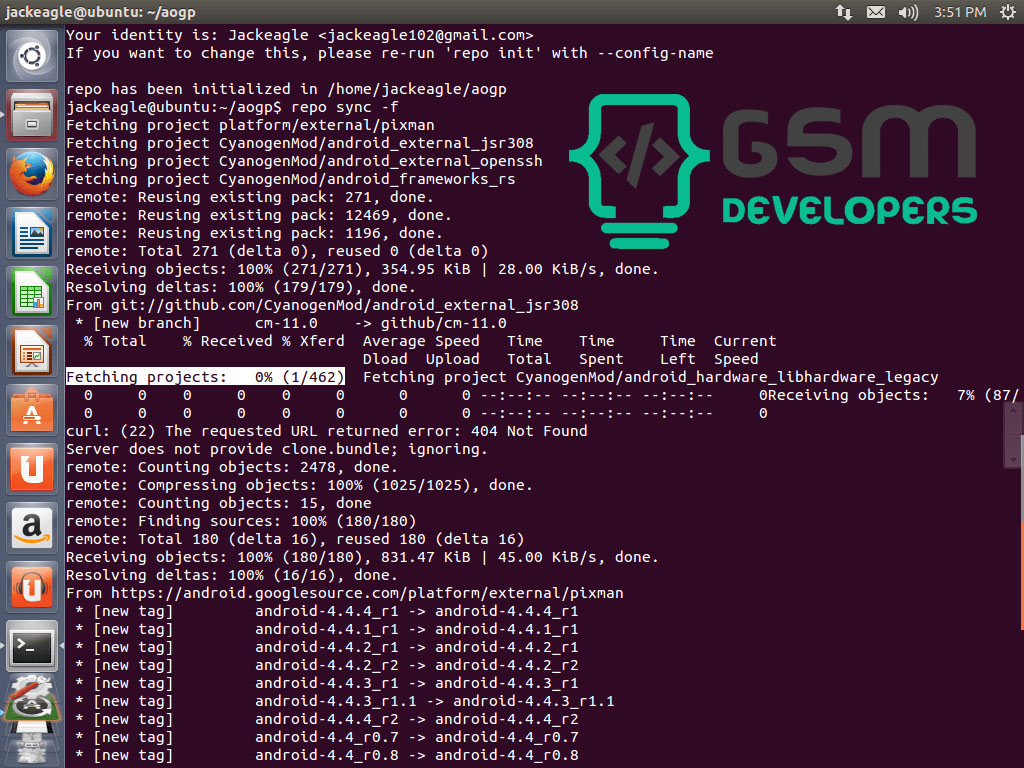Open the sound volume indicator

pyautogui.click(x=908, y=12)
